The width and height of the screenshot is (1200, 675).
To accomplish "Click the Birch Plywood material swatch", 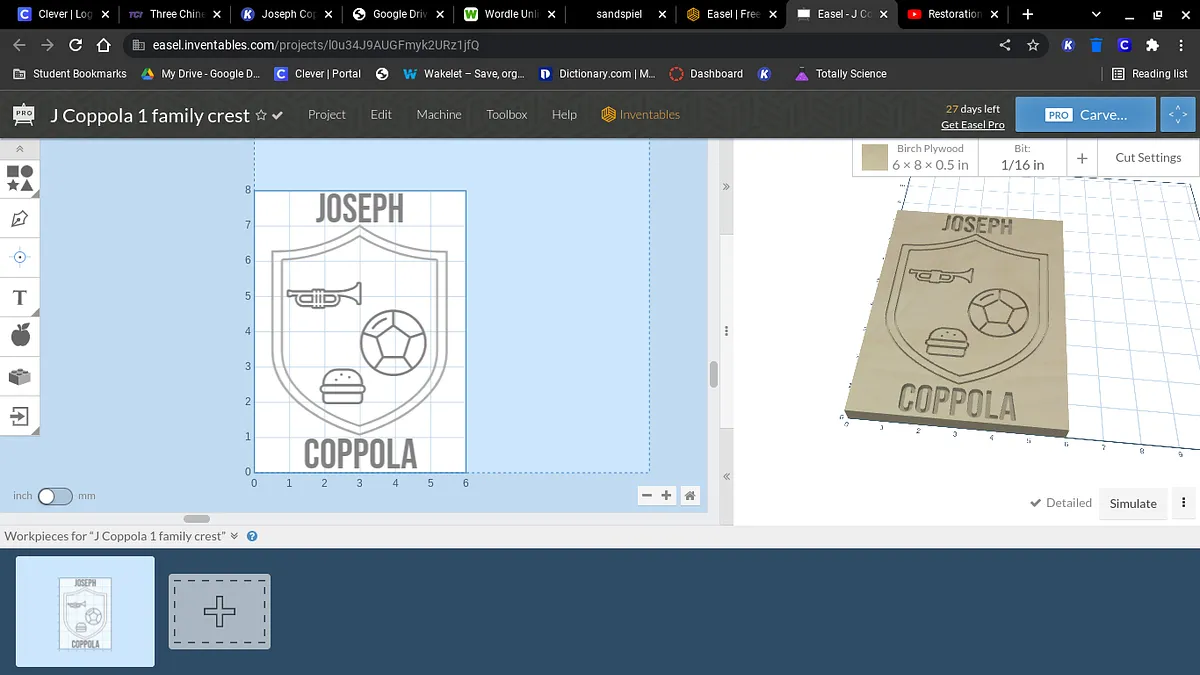I will click(875, 158).
